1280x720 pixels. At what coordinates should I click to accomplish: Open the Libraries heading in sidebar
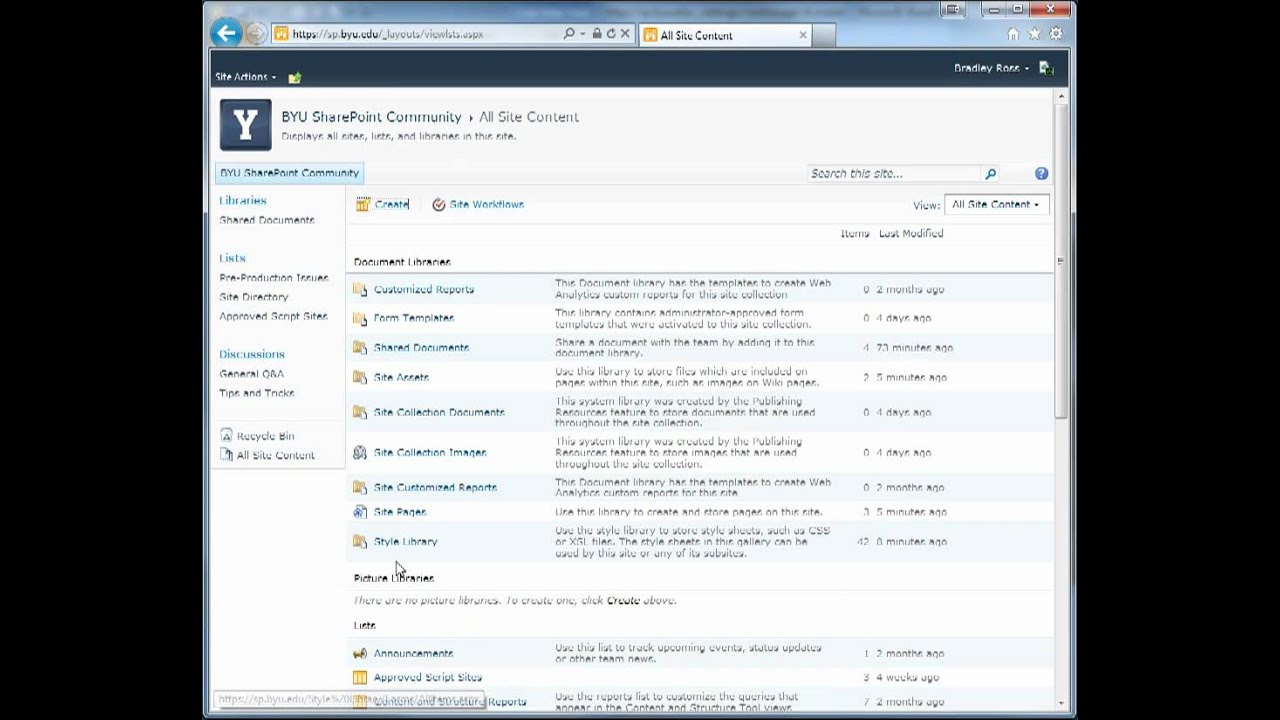pyautogui.click(x=243, y=201)
